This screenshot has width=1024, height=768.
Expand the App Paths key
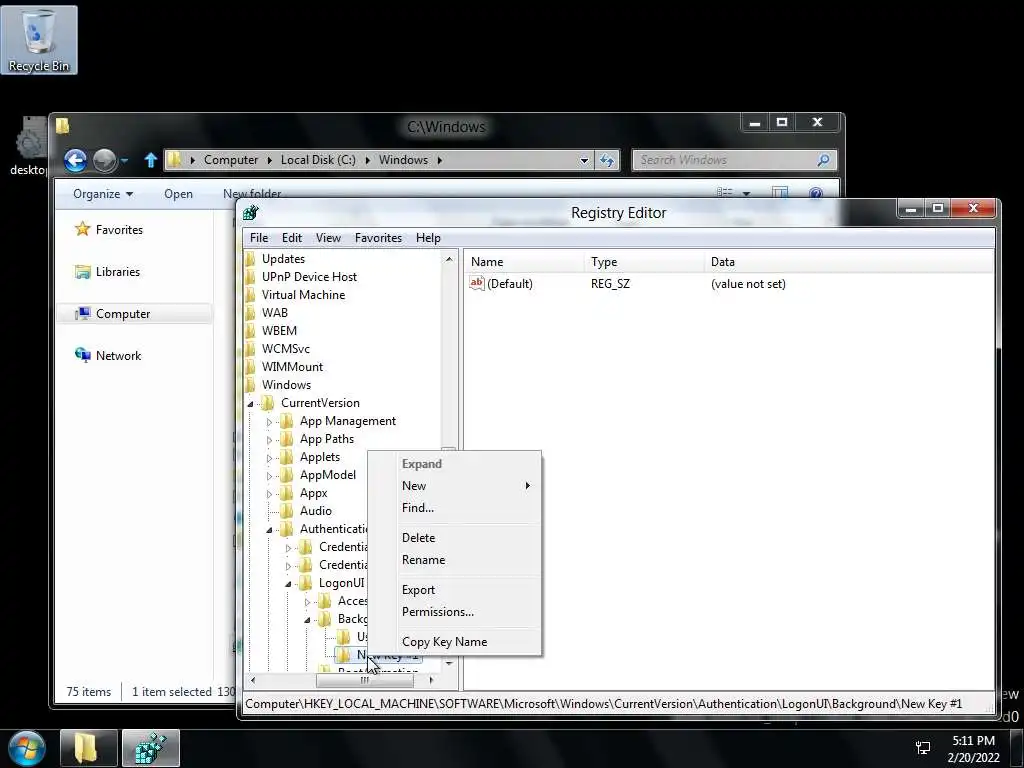click(x=269, y=440)
